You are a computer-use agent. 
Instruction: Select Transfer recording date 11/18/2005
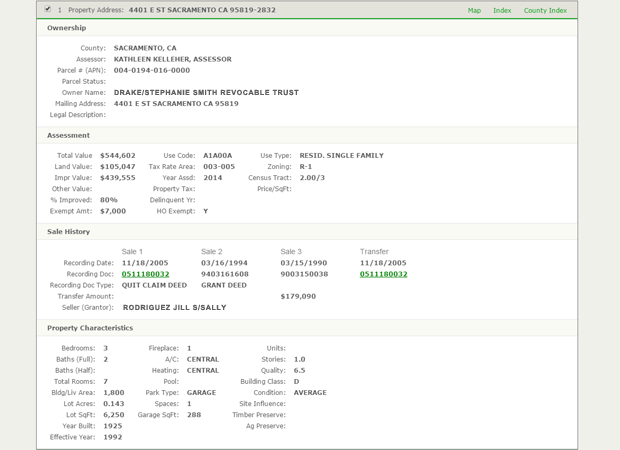click(x=383, y=263)
